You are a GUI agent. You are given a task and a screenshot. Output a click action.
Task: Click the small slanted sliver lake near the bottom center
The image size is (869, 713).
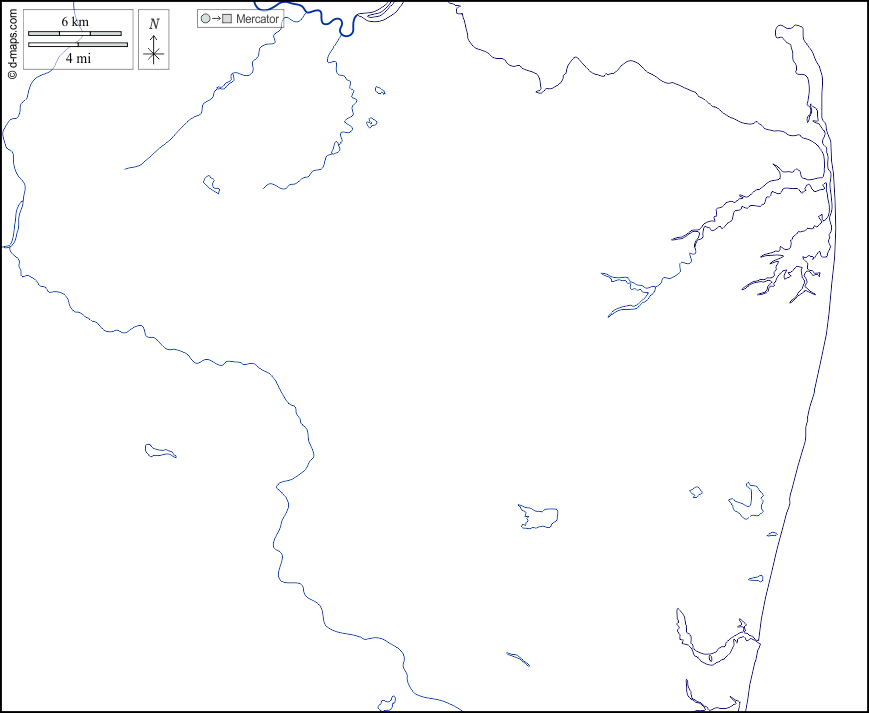click(518, 659)
